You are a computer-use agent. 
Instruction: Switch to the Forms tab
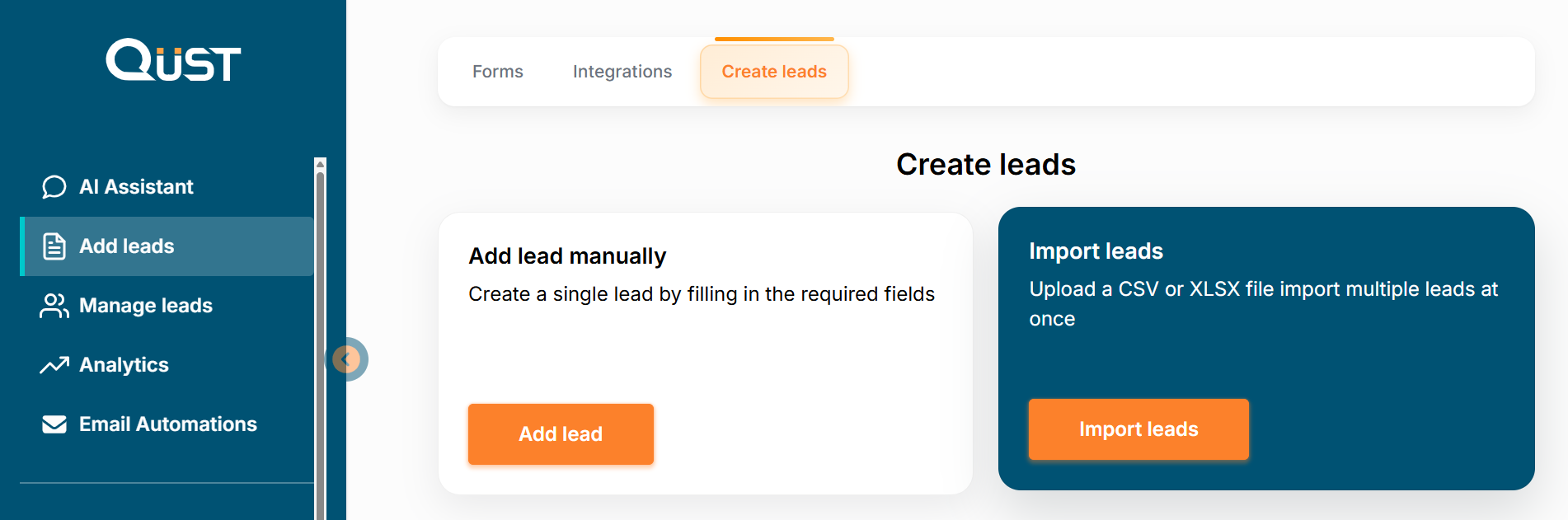pos(498,72)
